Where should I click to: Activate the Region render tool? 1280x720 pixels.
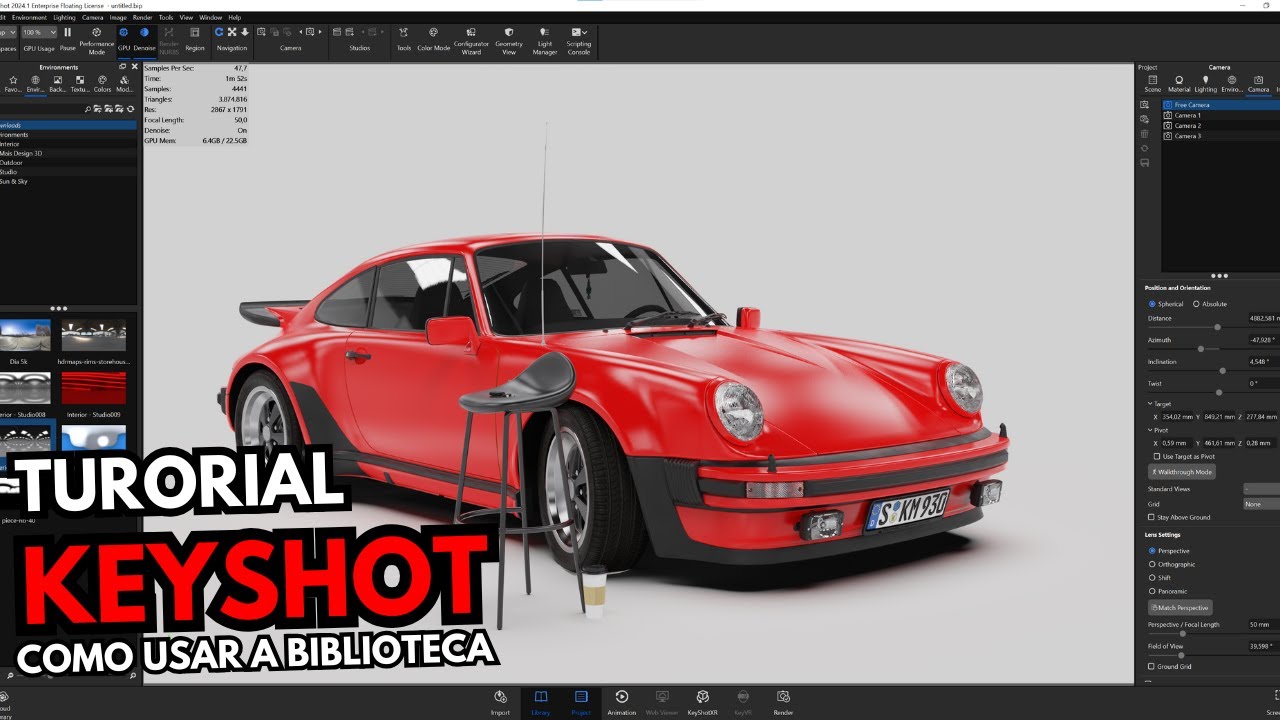tap(194, 38)
